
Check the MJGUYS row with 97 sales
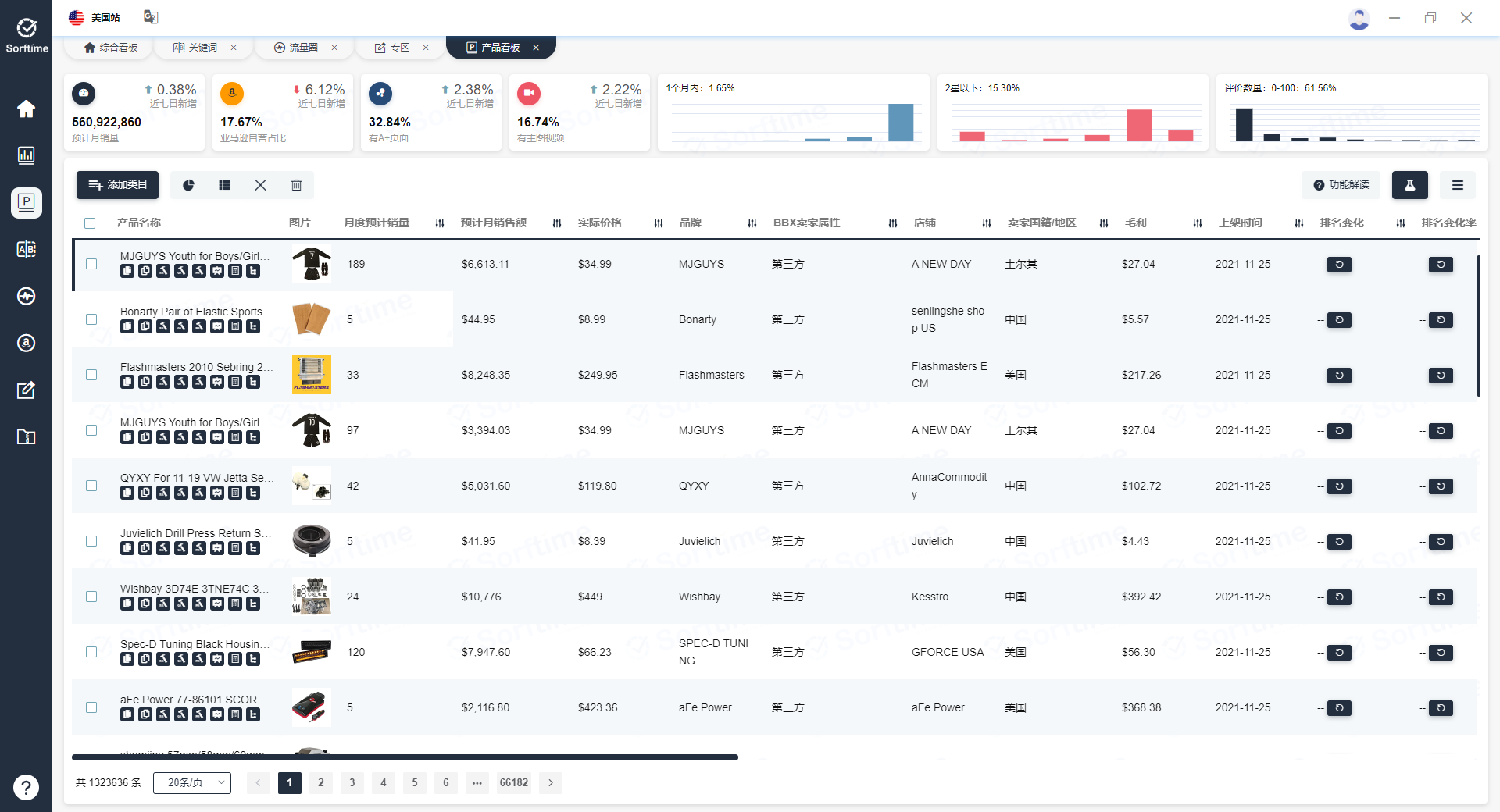[x=91, y=430]
